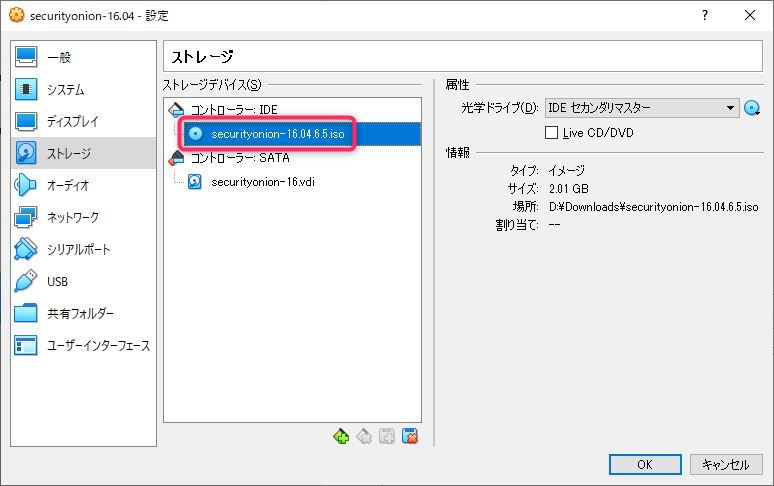Open the 光学ドライブ IDE セカンダリマスター dropdown
The width and height of the screenshot is (774, 486).
coord(642,108)
